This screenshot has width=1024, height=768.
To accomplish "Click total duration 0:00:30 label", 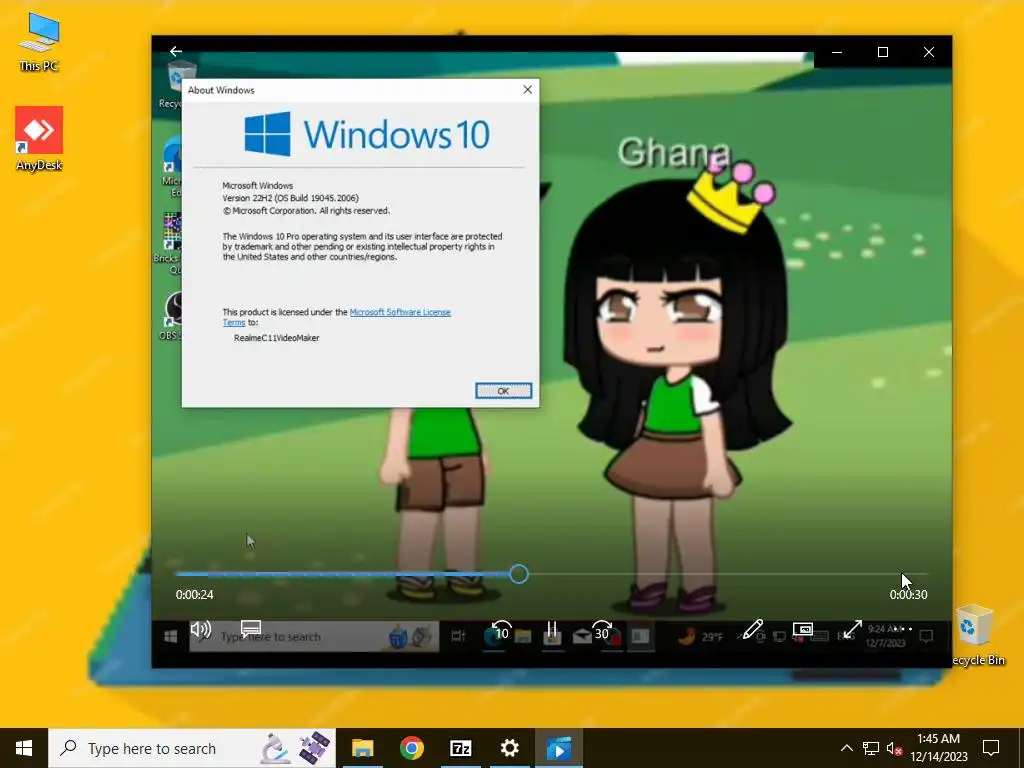I will point(908,594).
